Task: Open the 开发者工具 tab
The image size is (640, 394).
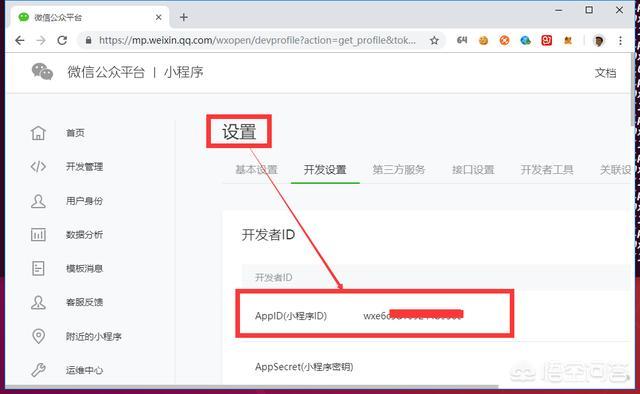Action: pyautogui.click(x=547, y=169)
